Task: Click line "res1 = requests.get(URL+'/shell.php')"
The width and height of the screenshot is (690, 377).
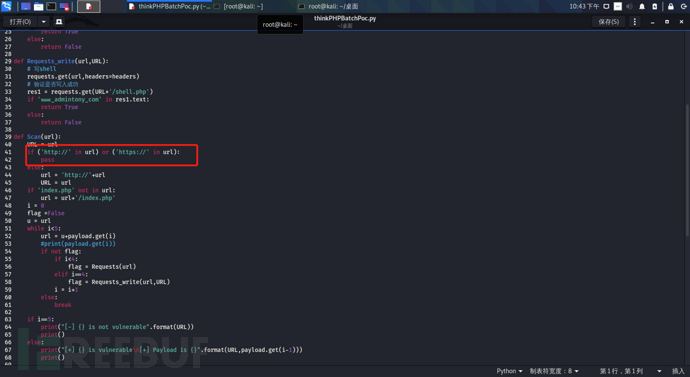Action: [x=90, y=92]
